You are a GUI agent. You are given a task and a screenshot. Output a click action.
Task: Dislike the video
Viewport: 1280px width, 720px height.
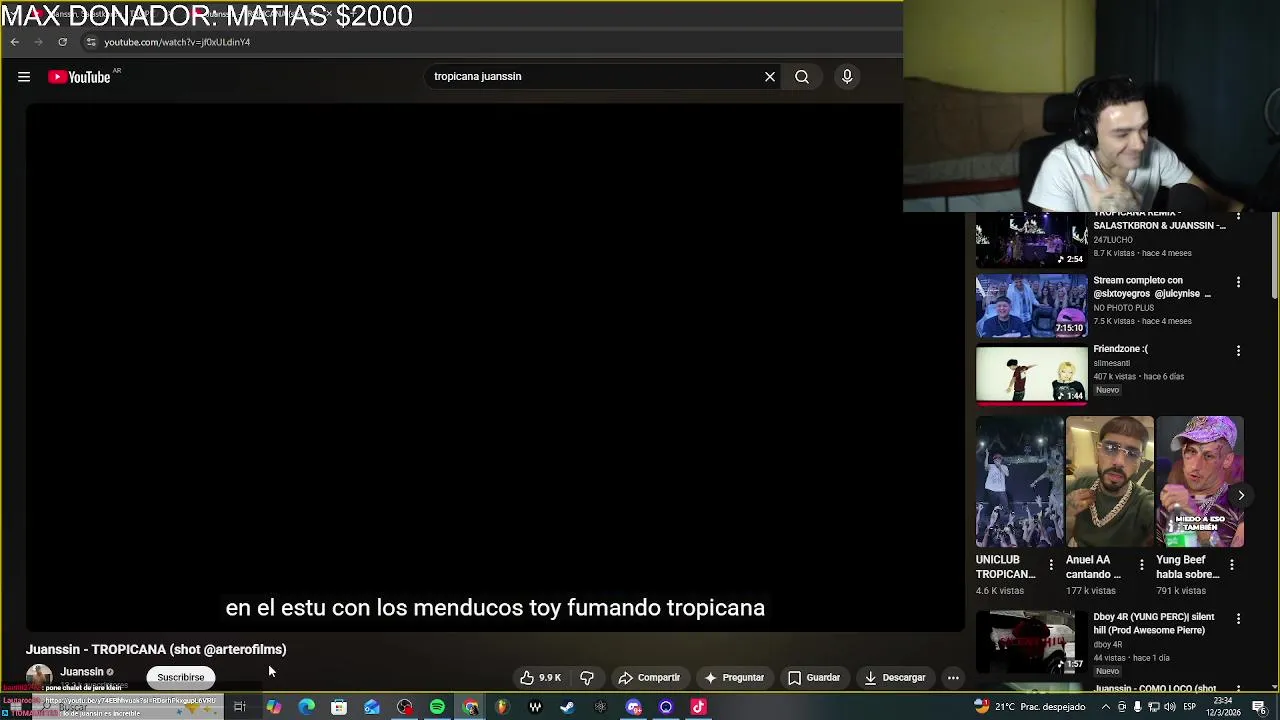tap(587, 678)
